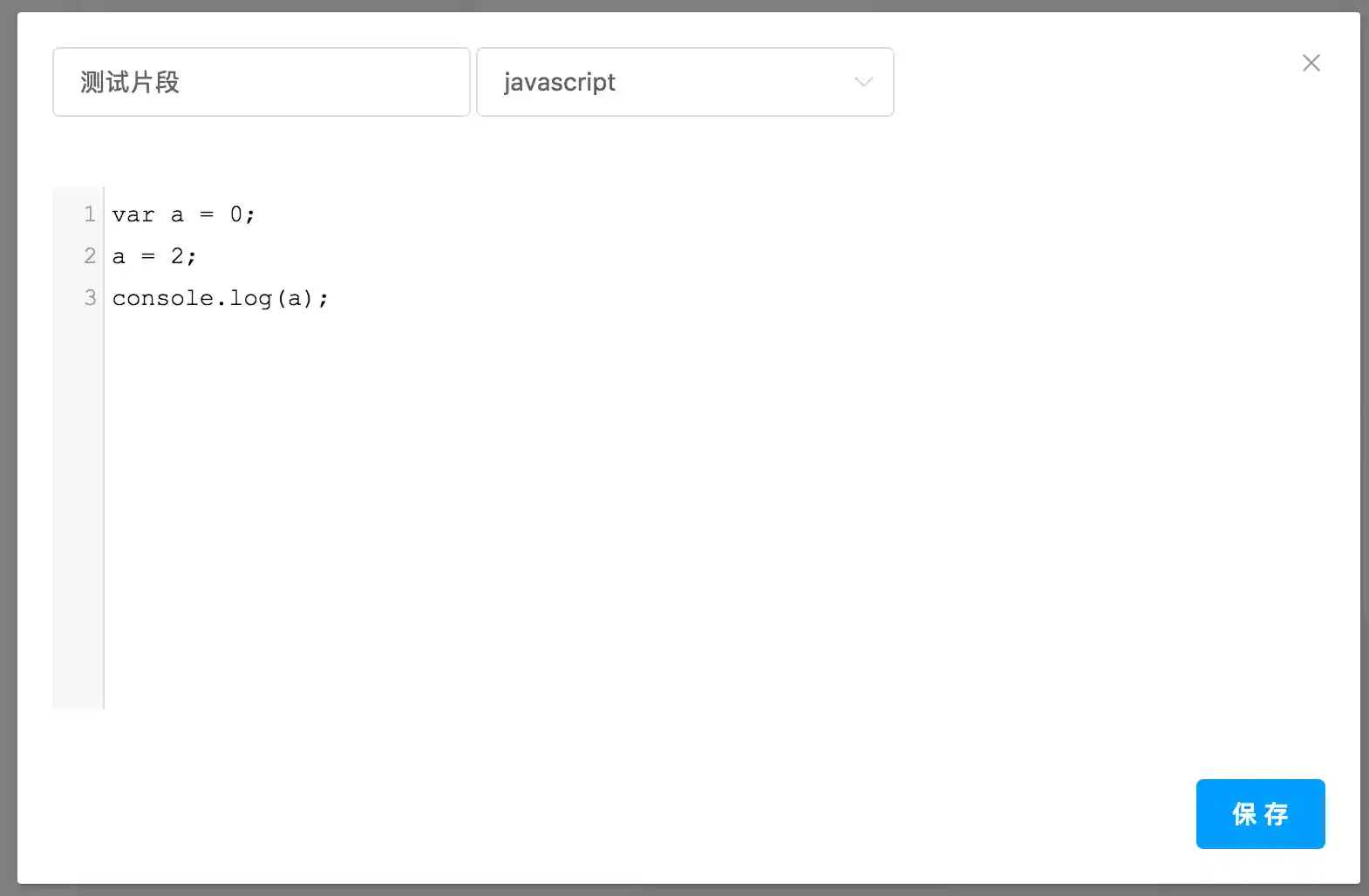Click the equals sign on line one
This screenshot has height=896, width=1369.
[x=207, y=215]
